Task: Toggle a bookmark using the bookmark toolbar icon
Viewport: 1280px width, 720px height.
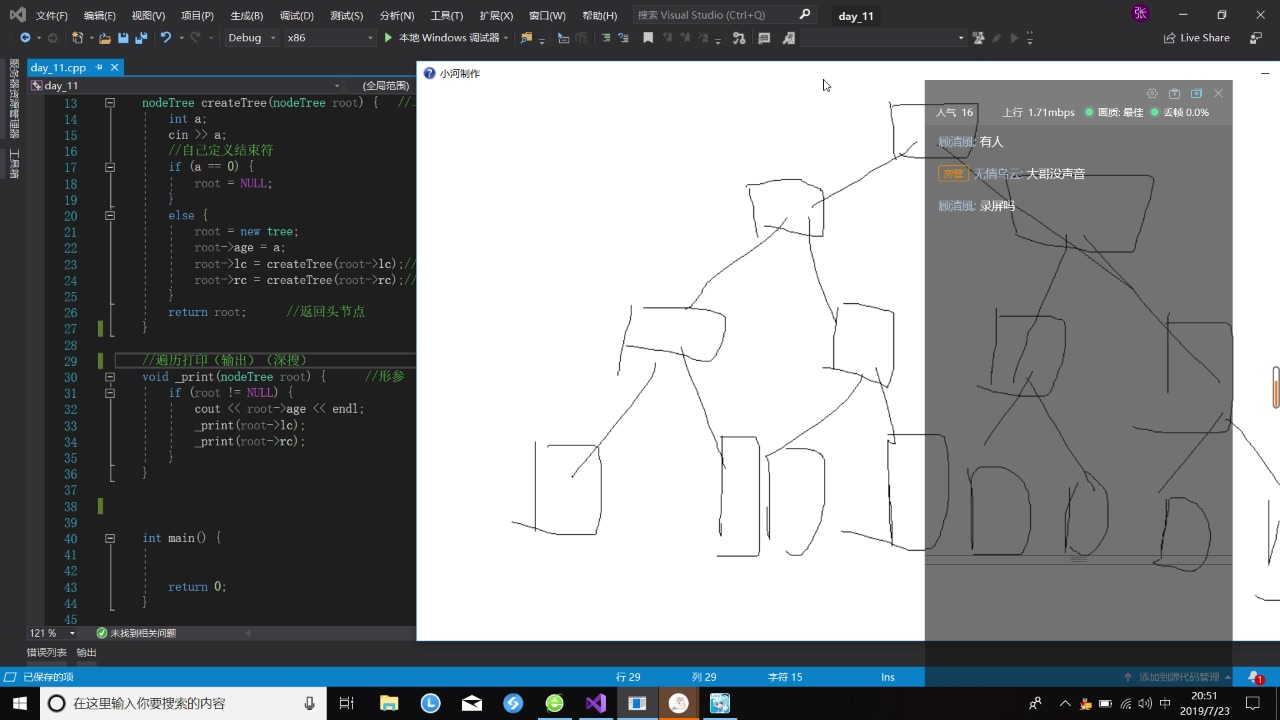Action: pos(648,38)
